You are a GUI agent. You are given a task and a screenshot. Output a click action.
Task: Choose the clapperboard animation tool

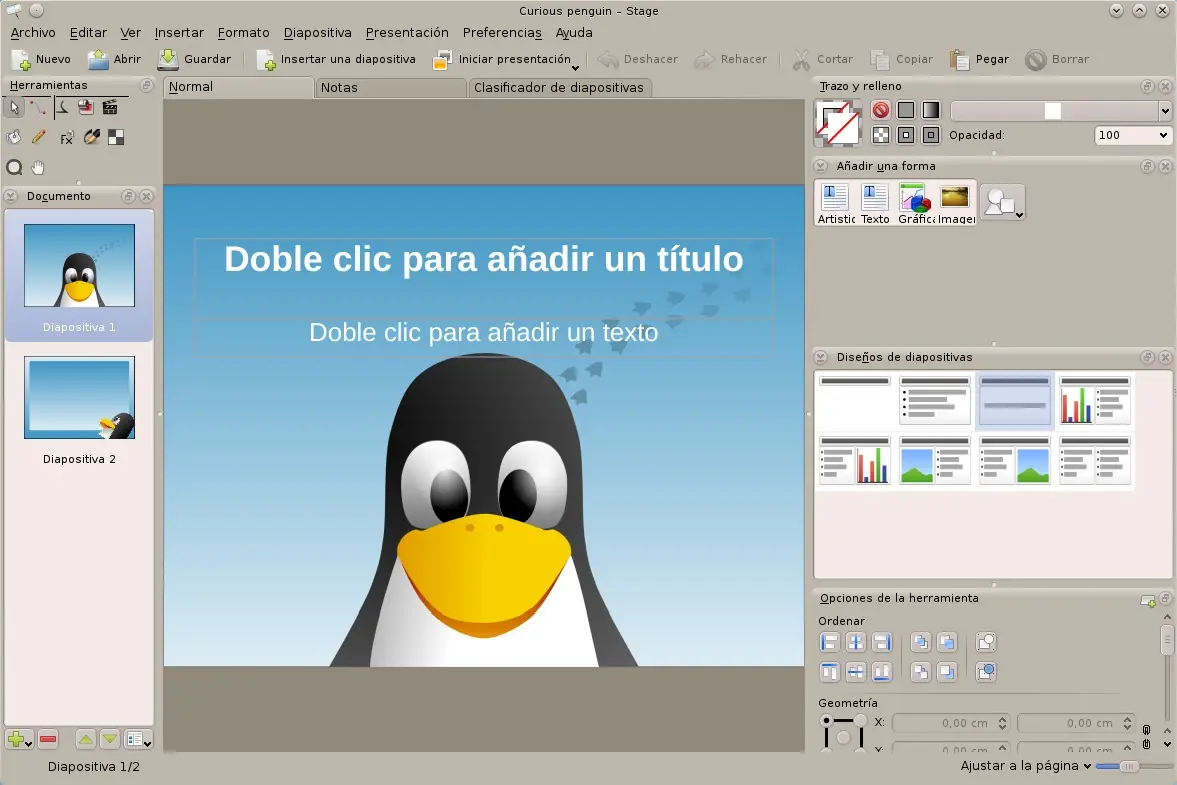pos(110,108)
